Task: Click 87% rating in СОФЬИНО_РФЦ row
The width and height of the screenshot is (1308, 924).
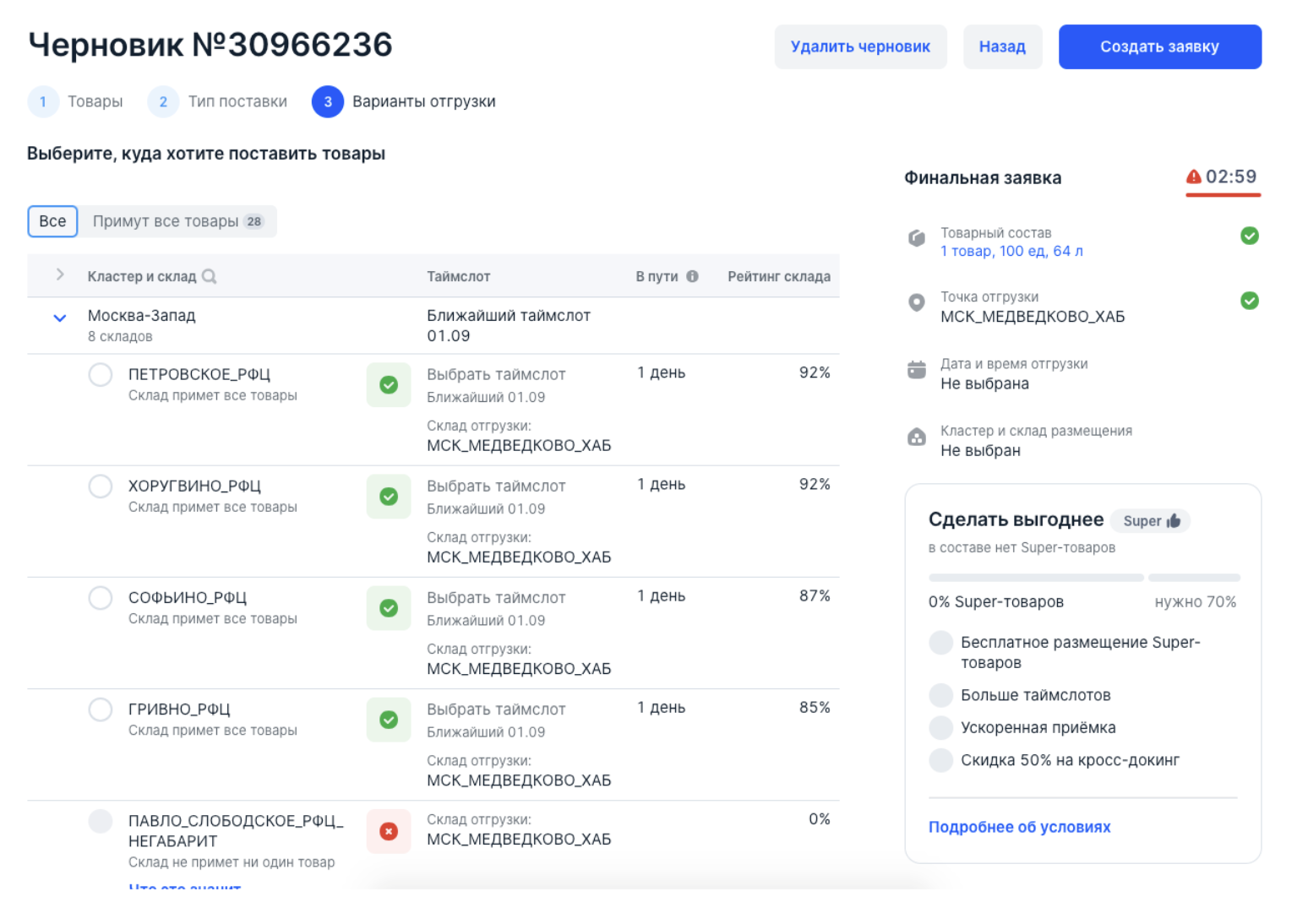Action: 815,595
